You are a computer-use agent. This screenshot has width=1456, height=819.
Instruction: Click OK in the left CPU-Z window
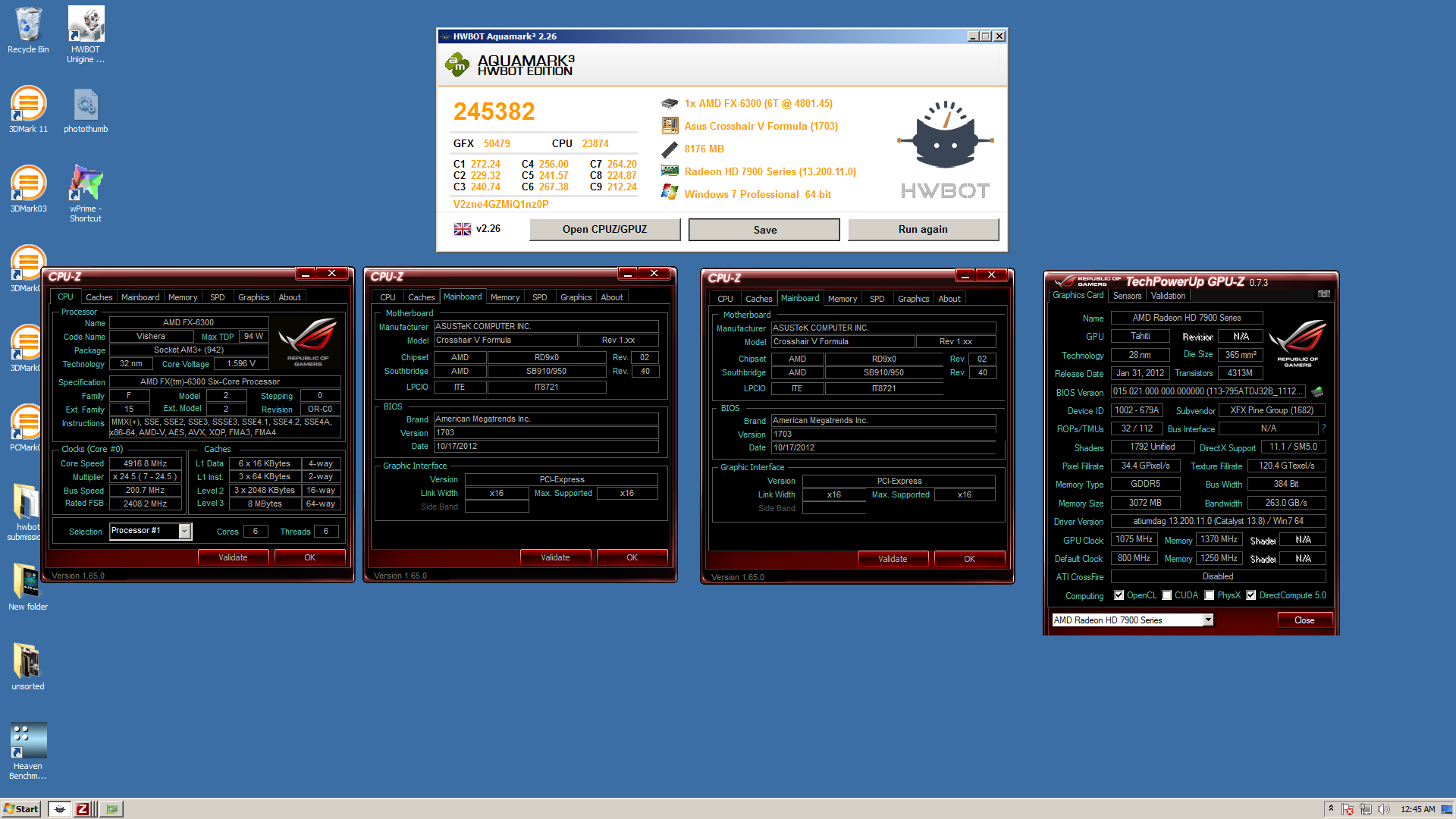tap(309, 557)
